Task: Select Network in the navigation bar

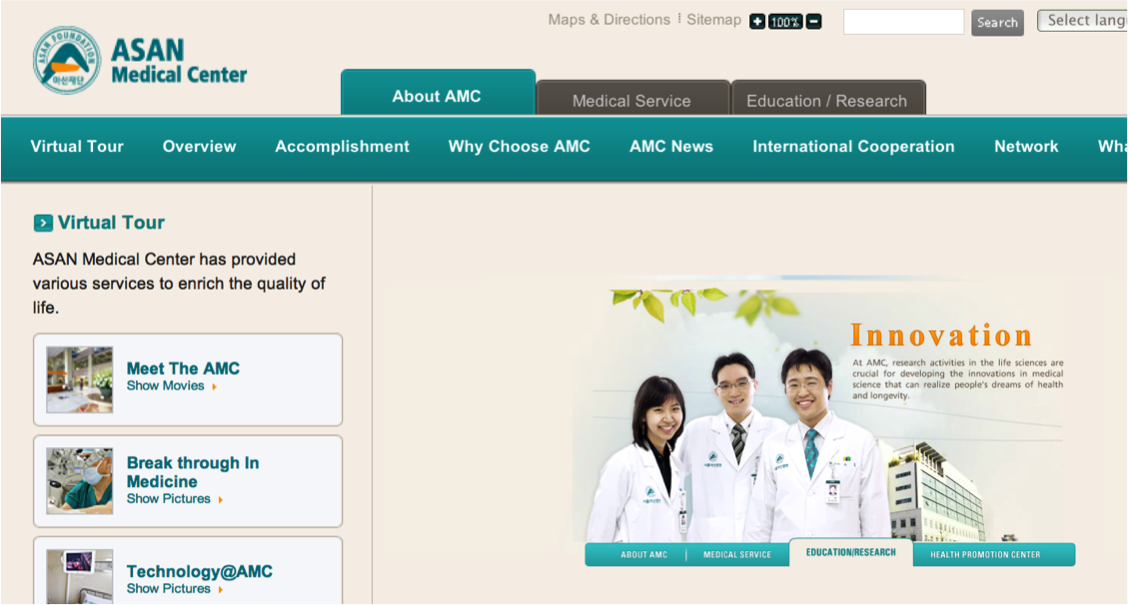Action: [1026, 147]
